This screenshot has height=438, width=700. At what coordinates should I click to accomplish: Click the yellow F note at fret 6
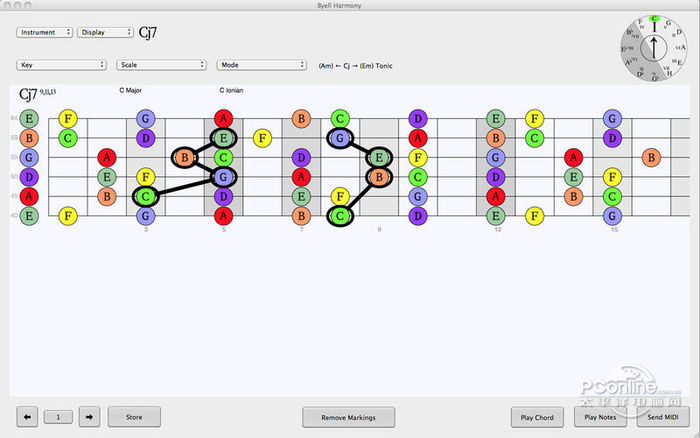(x=262, y=138)
